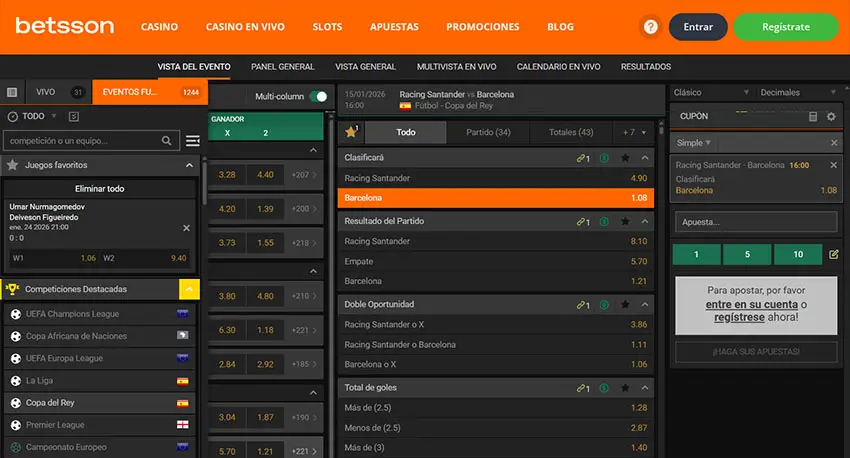Select the highlighted Barcelona 1.08 Clasificará odd
The width and height of the screenshot is (850, 458).
[x=495, y=198]
